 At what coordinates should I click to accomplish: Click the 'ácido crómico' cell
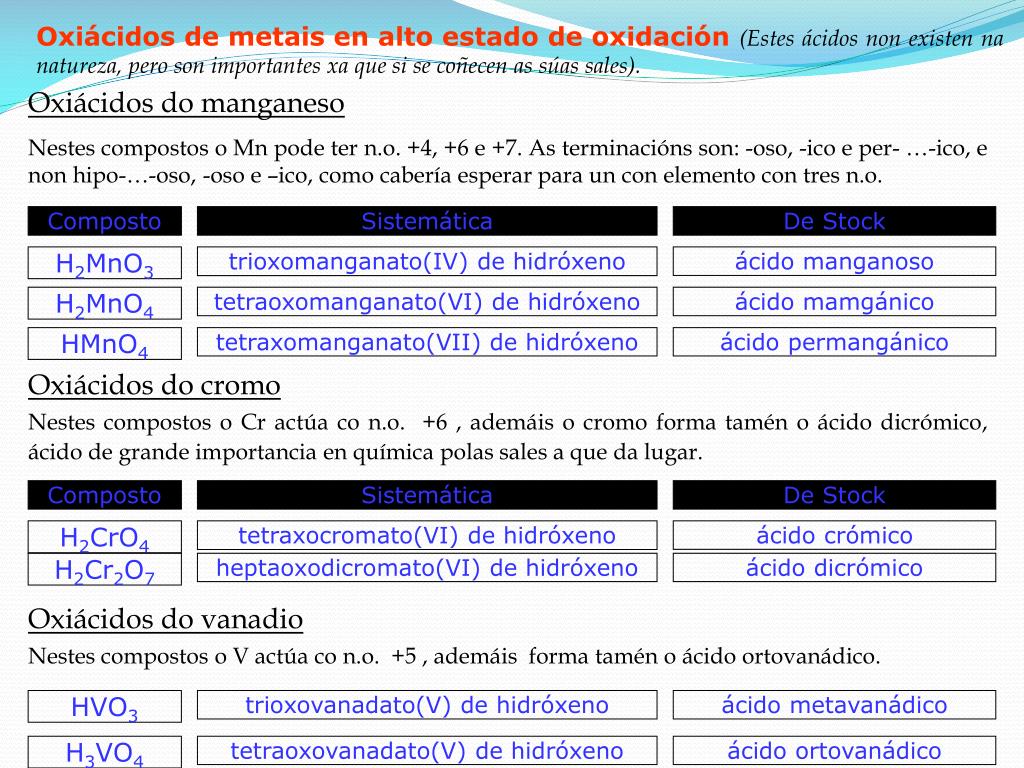pyautogui.click(x=835, y=536)
